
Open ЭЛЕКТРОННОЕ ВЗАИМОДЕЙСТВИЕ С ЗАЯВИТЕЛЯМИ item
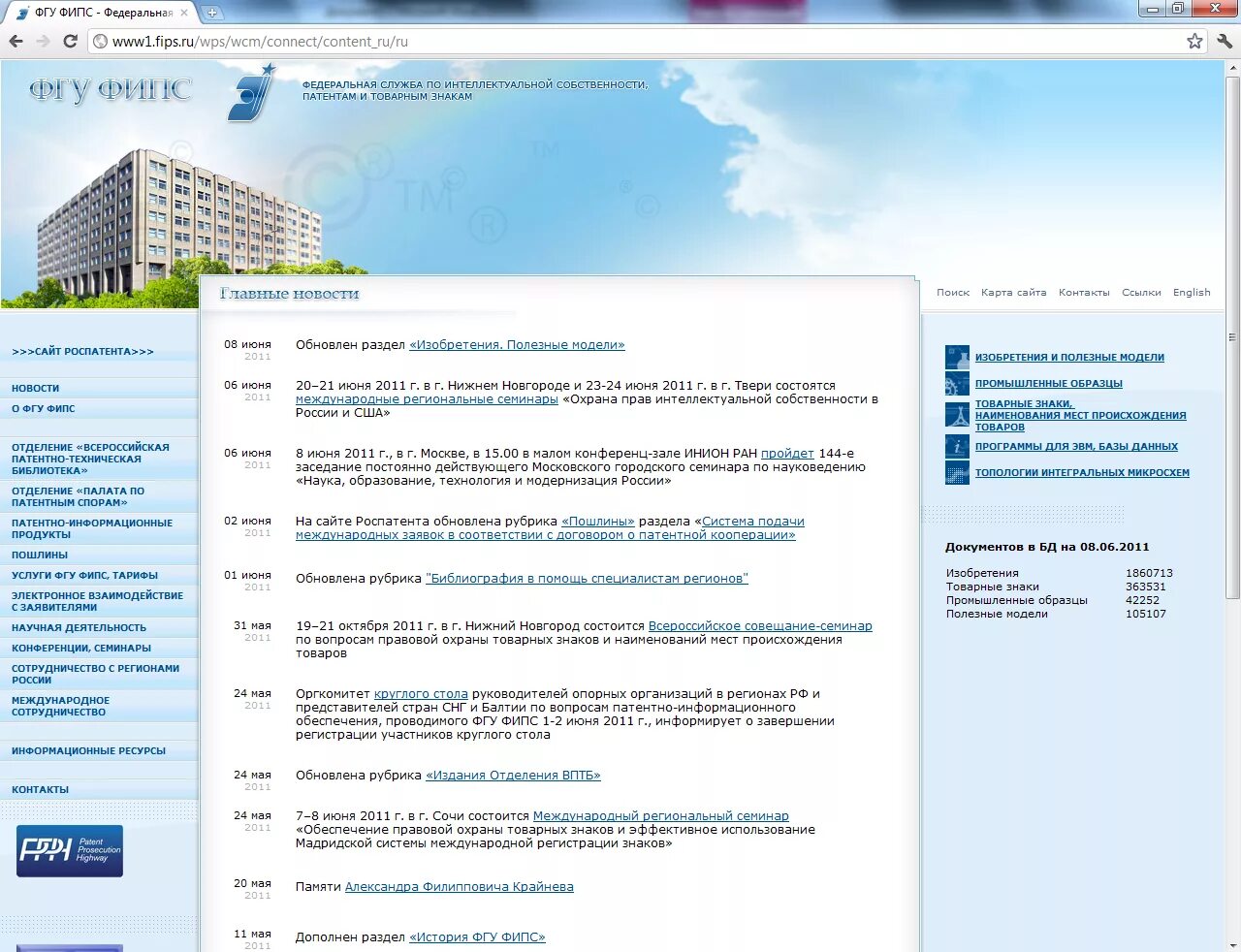tap(97, 601)
